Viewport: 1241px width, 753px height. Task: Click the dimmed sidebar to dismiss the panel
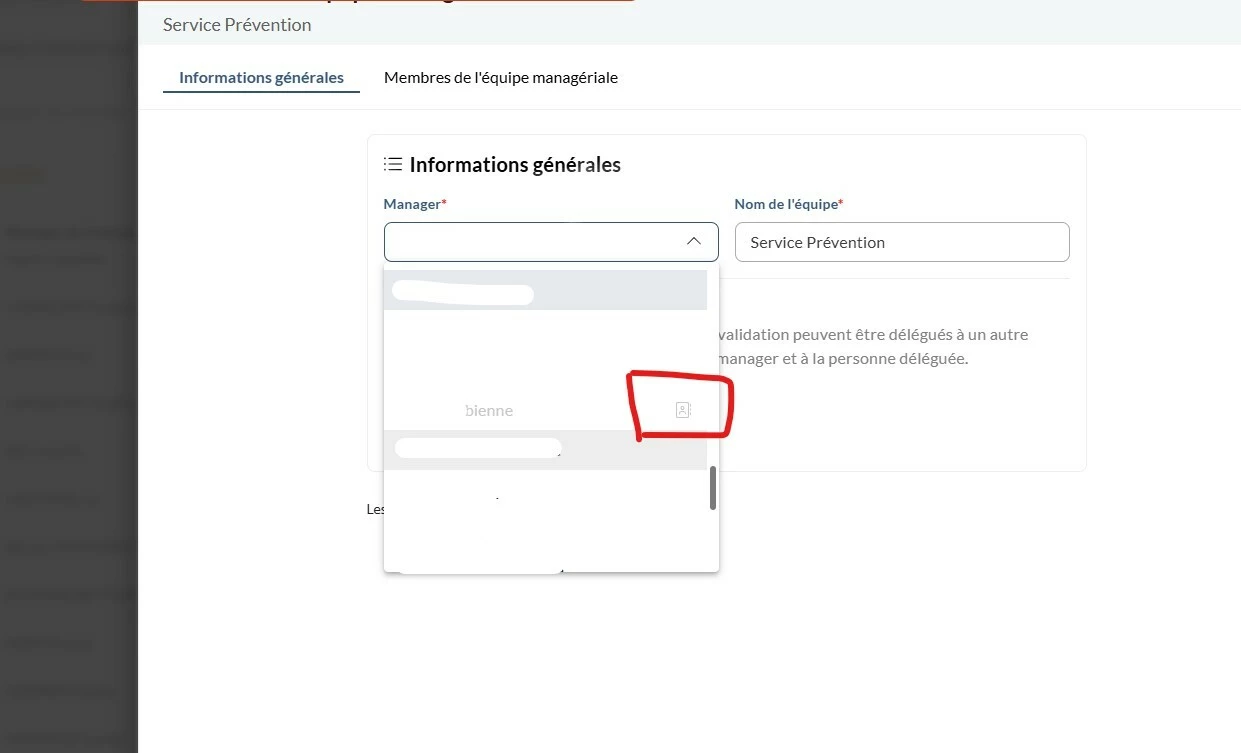pos(68,400)
